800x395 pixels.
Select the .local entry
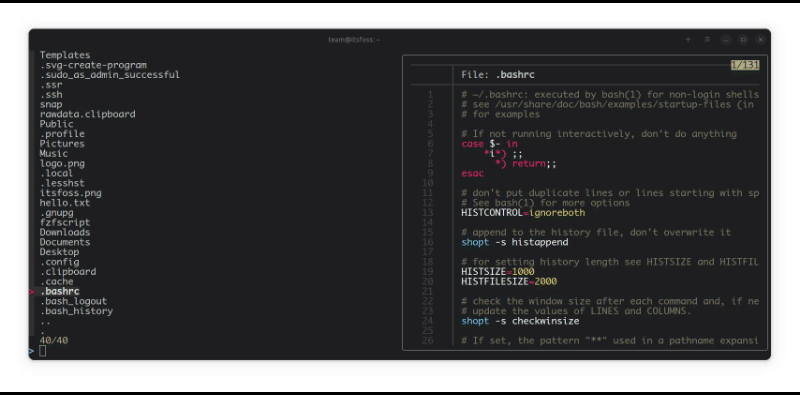point(57,174)
